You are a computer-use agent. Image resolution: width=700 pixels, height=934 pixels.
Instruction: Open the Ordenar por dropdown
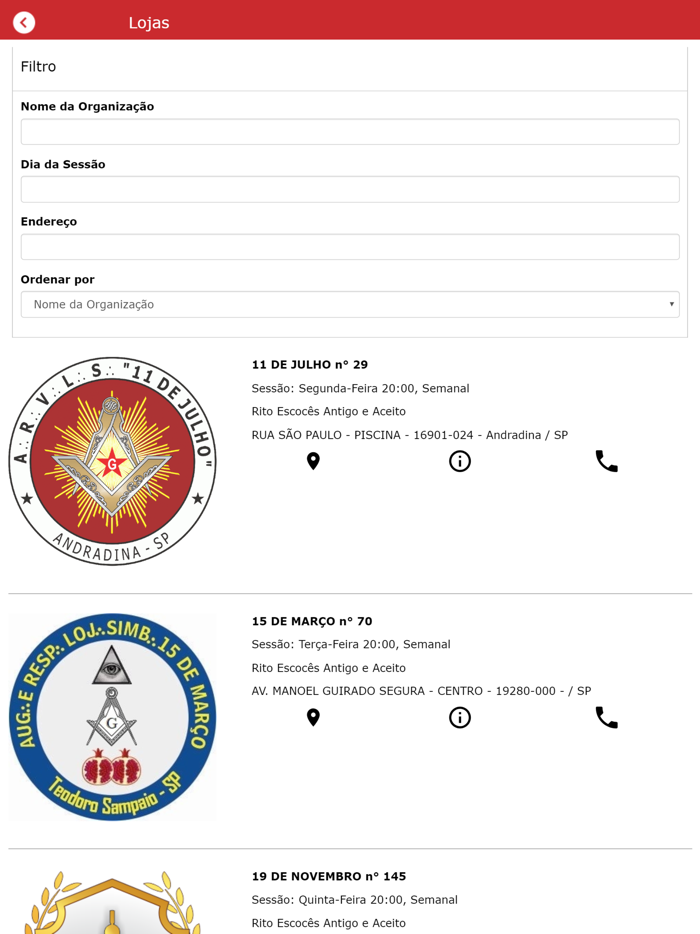pos(350,304)
